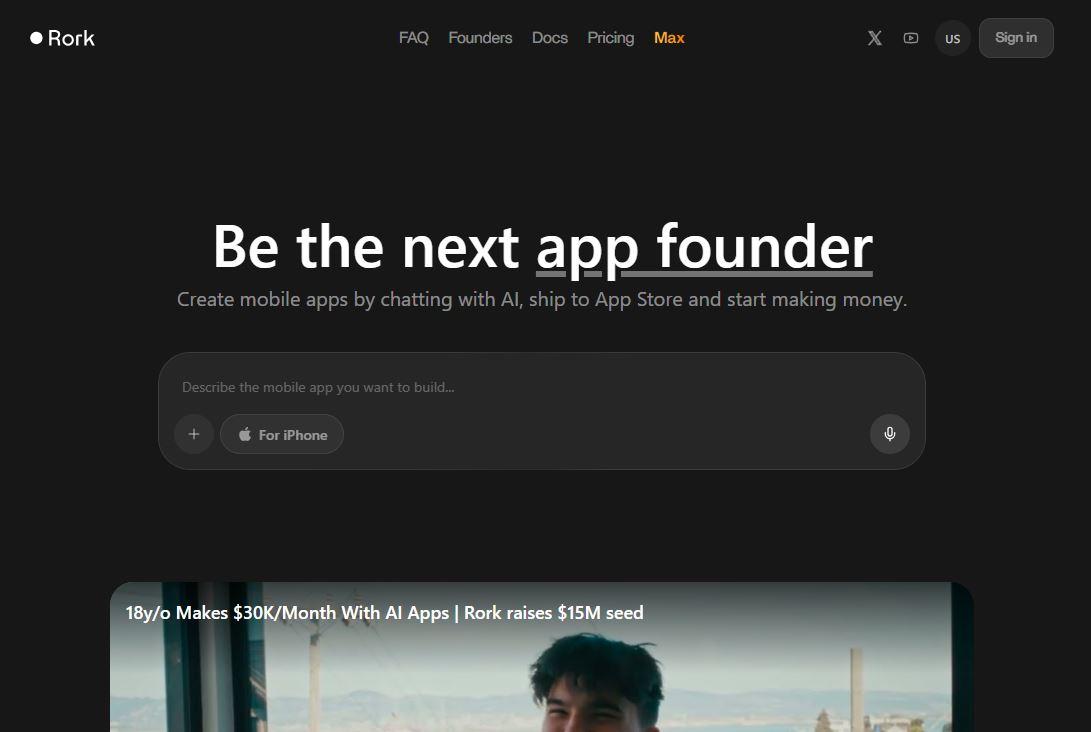The width and height of the screenshot is (1091, 732).
Task: Open the US region selector
Action: (953, 38)
